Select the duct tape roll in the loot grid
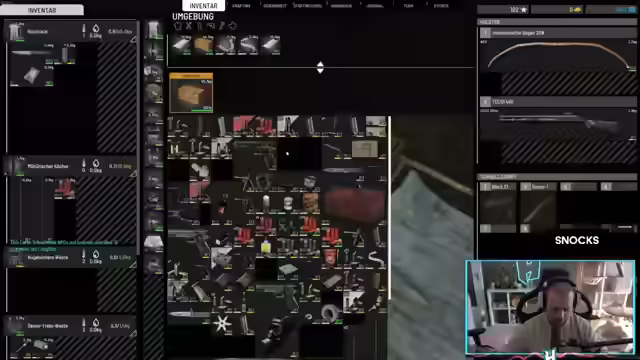Viewport: 640px width, 360px height. coord(330,313)
